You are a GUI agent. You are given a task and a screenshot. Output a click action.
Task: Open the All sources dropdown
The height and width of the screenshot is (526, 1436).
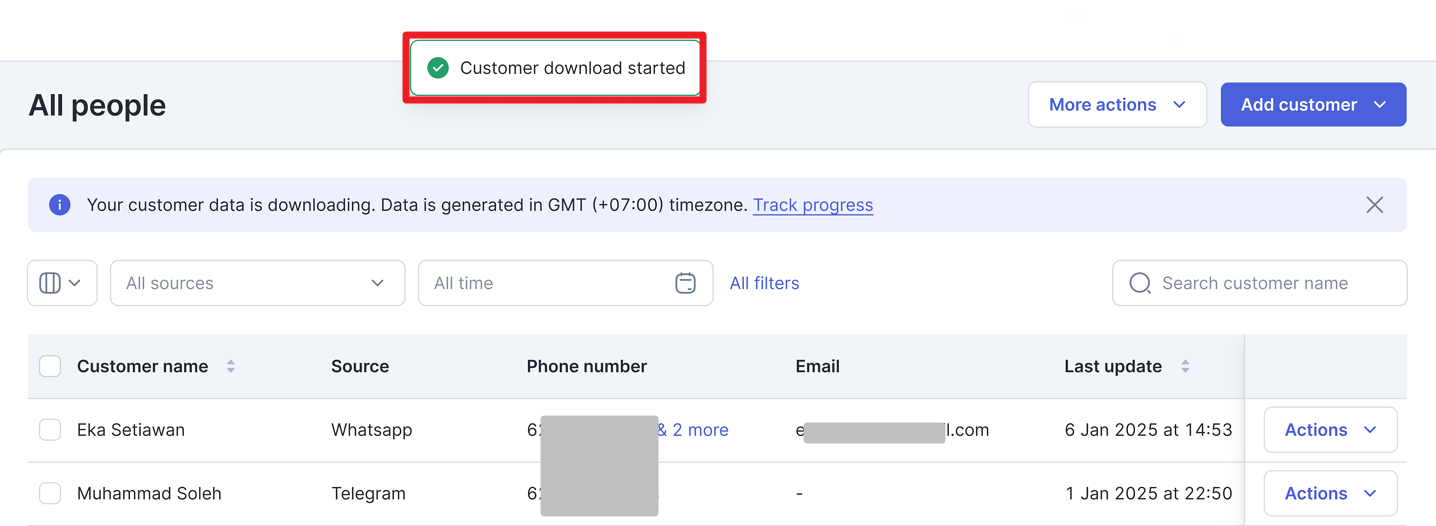(x=257, y=283)
